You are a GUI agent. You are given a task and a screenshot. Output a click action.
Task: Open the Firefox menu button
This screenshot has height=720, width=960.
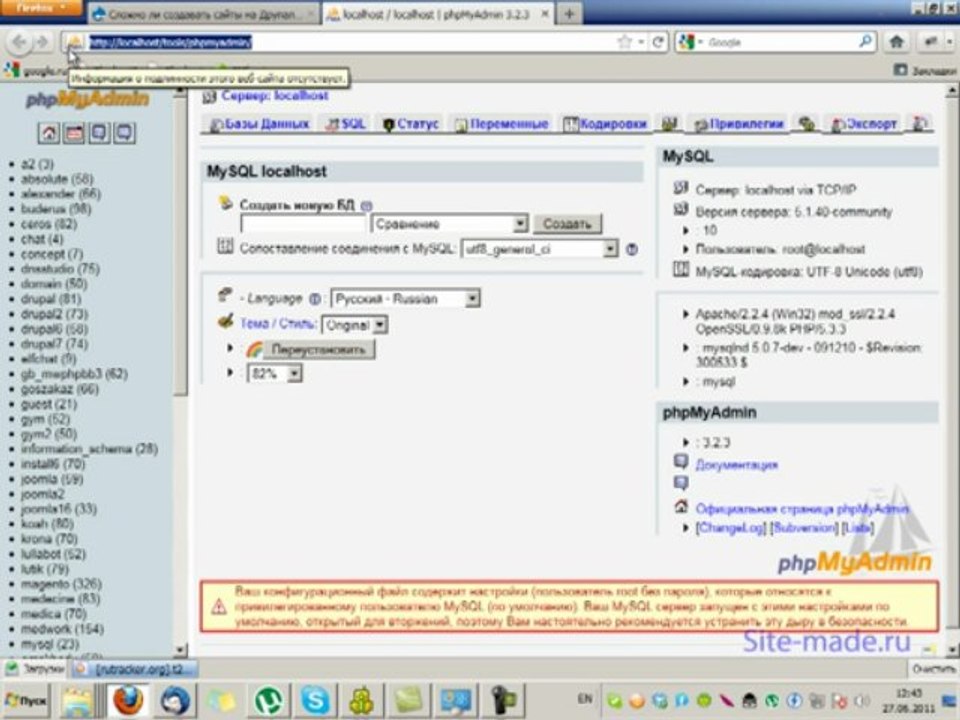[41, 7]
